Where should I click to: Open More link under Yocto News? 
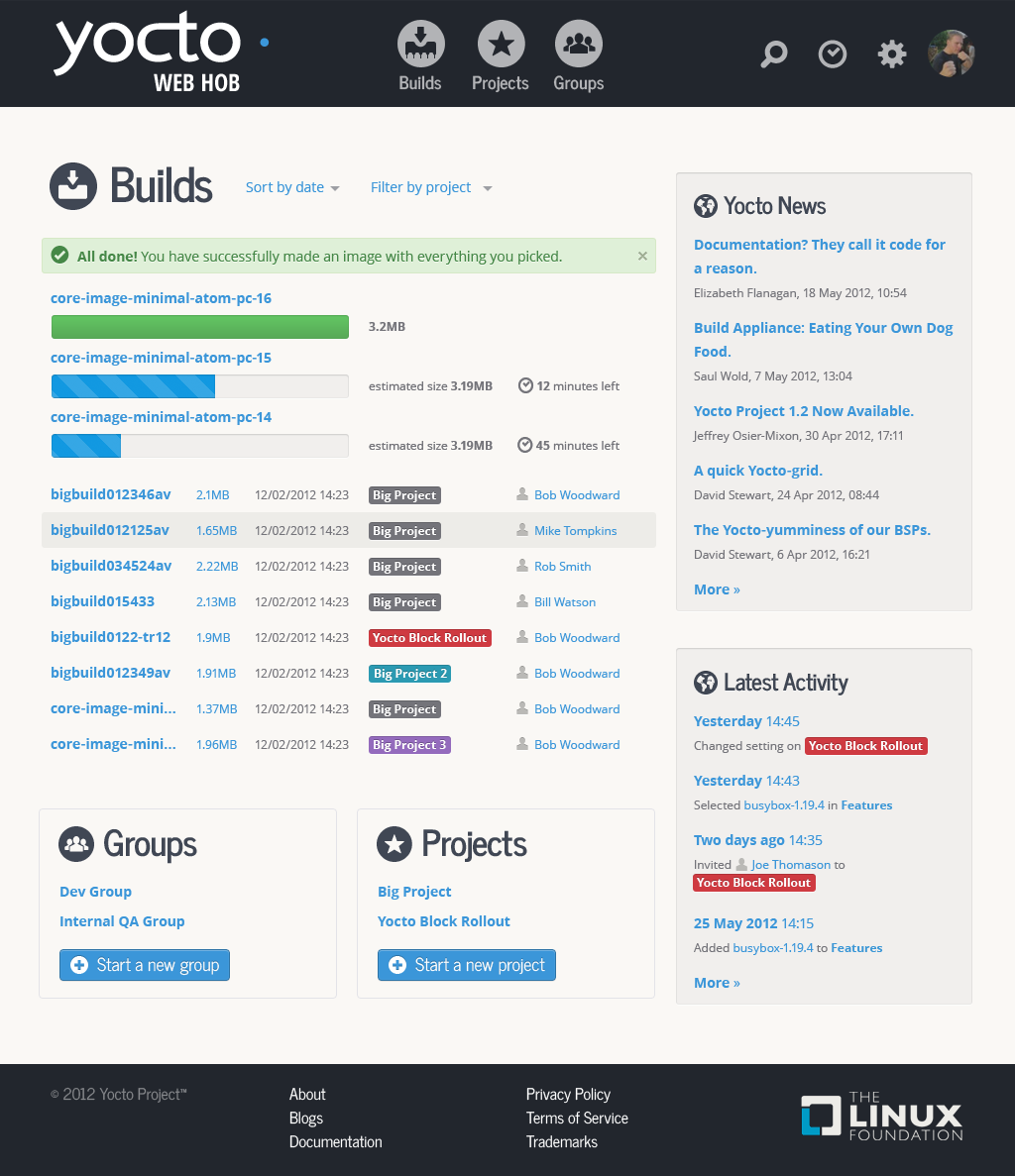tap(717, 589)
